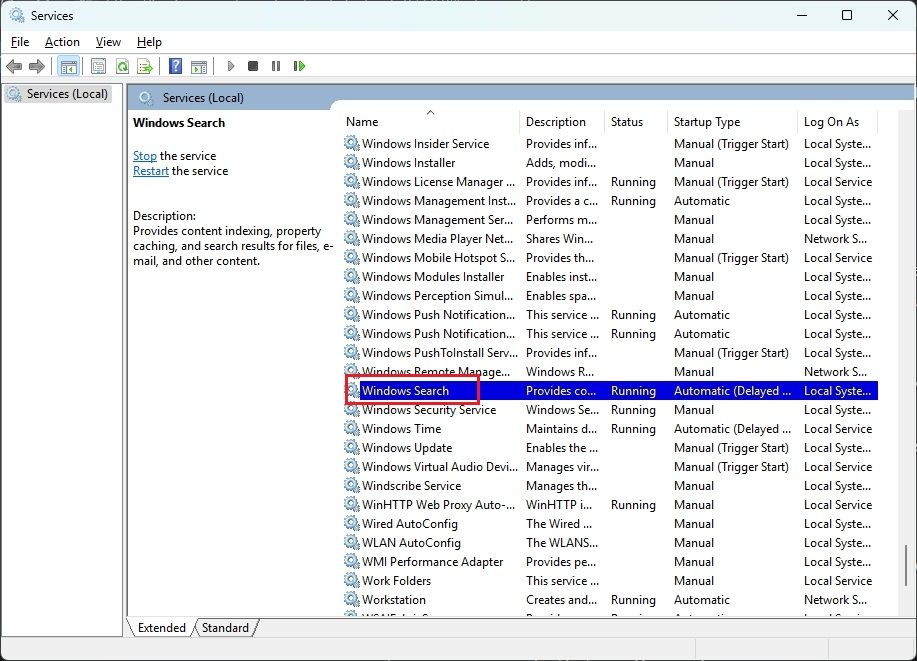
Task: Select Windows Perception Simul... service
Action: click(x=437, y=296)
